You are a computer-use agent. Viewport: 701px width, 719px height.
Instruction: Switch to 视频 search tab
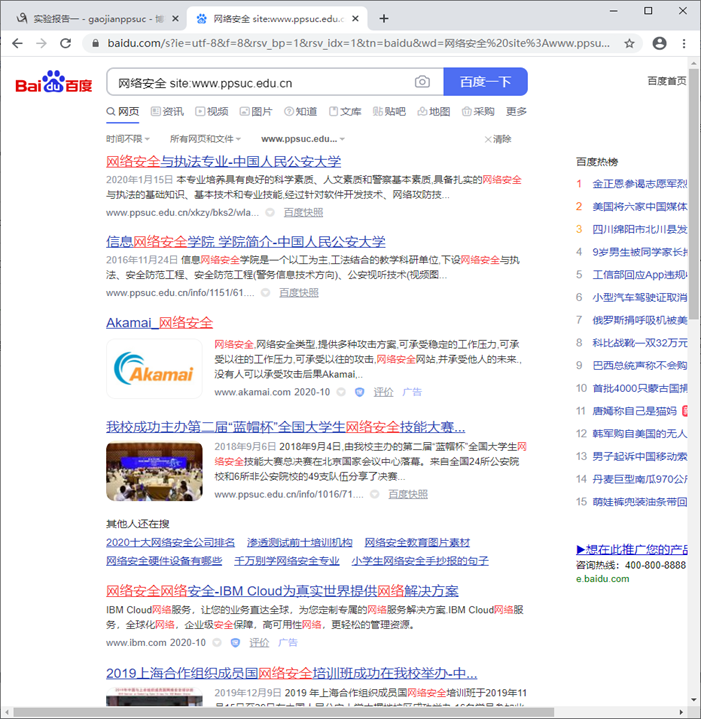click(x=212, y=111)
